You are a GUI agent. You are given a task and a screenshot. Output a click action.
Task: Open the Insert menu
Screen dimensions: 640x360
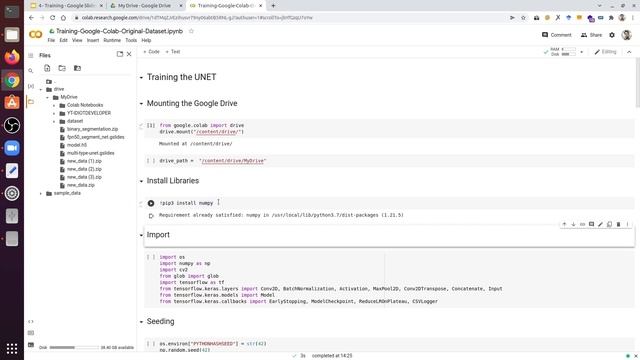[x=93, y=40]
